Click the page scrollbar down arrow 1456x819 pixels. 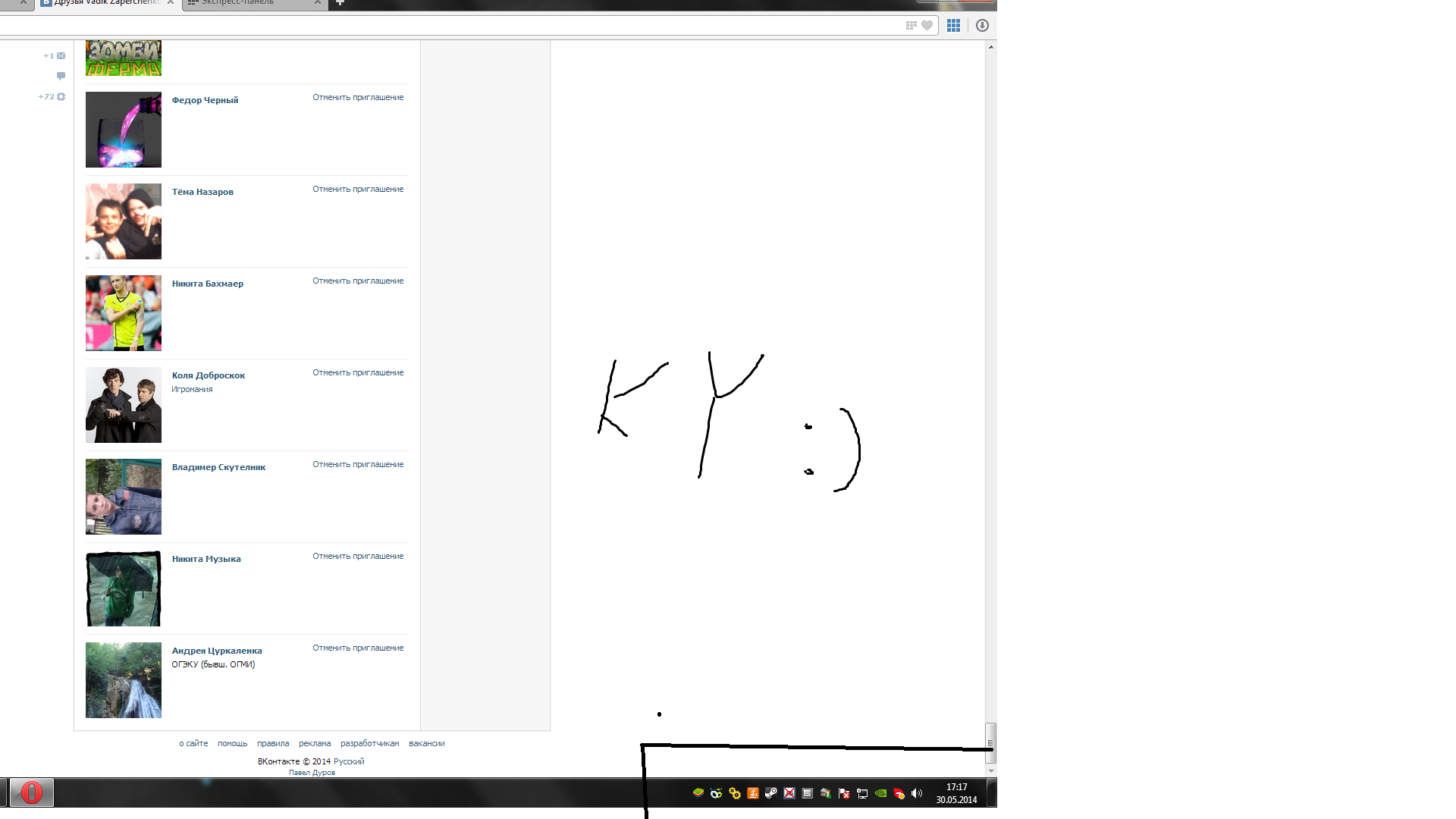[x=990, y=770]
